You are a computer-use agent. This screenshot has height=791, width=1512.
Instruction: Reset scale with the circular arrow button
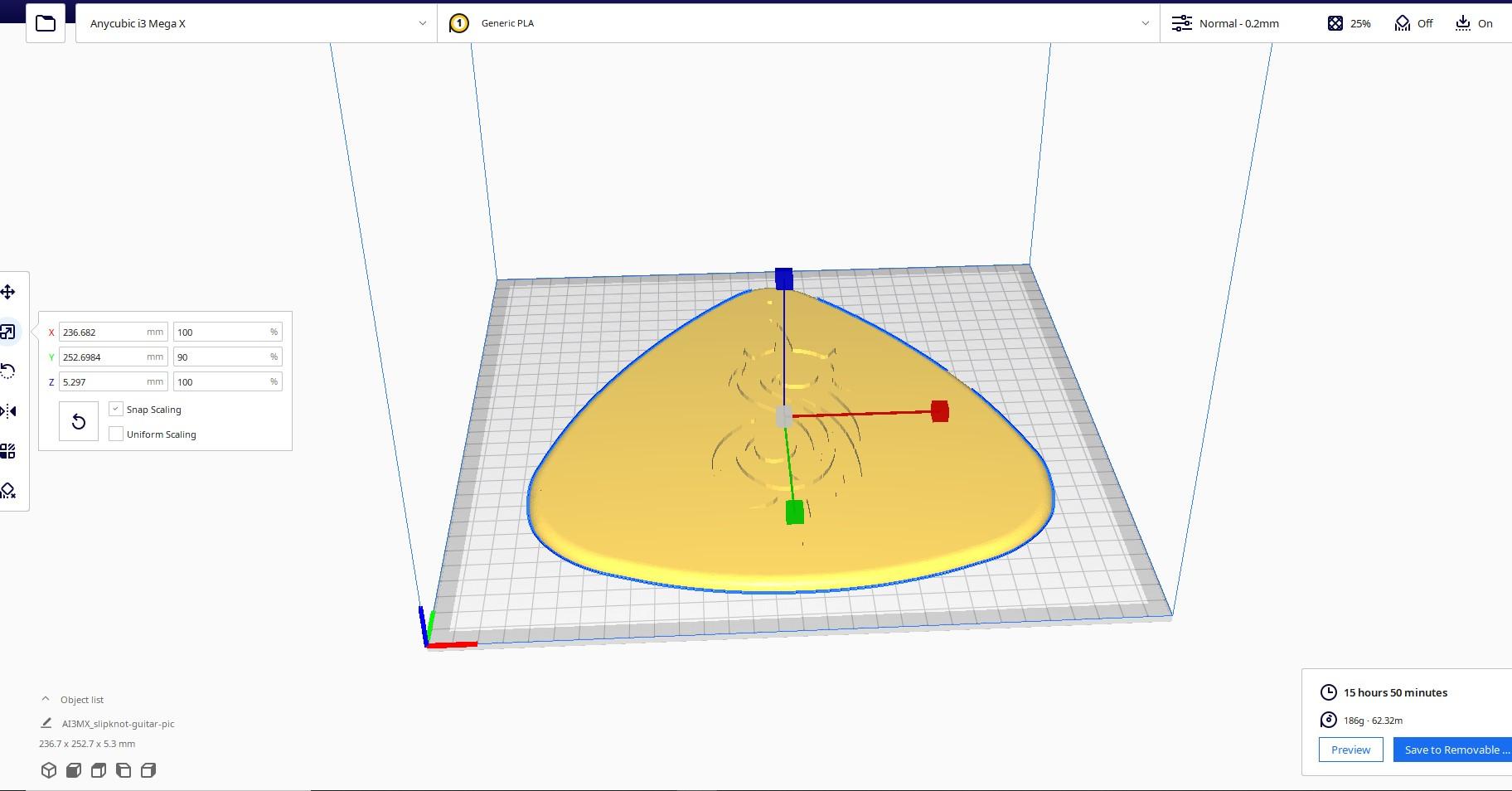click(x=79, y=422)
